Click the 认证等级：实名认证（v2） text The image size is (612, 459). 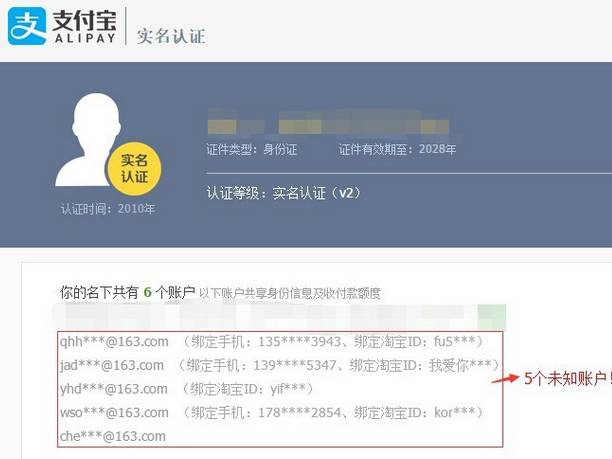tap(284, 193)
